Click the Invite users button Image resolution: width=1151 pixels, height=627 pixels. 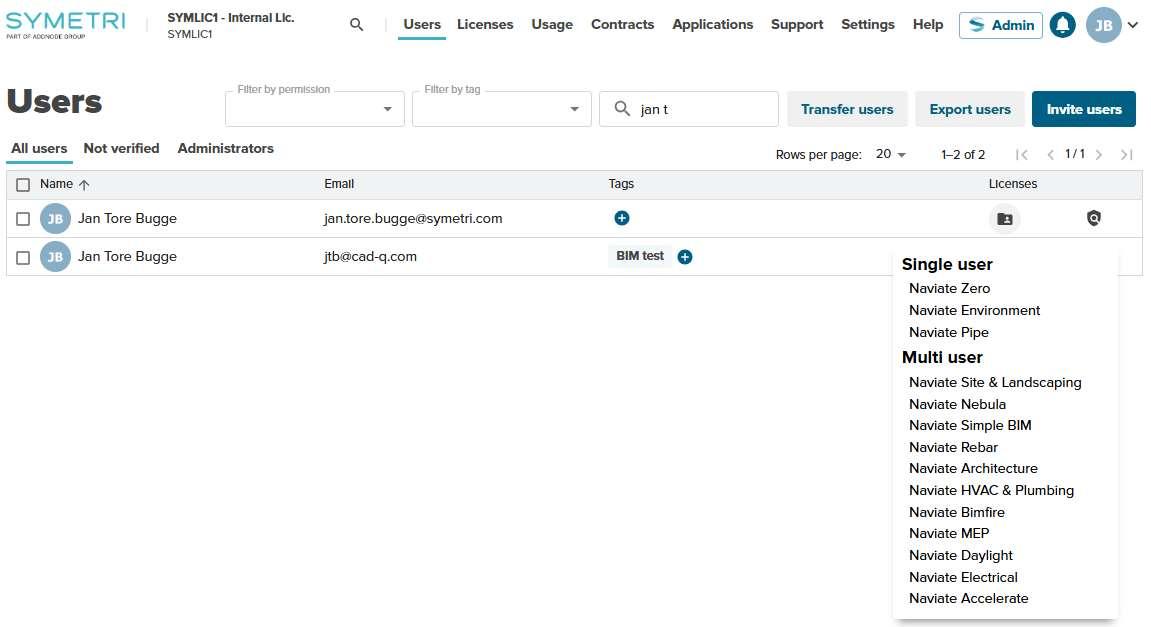1083,109
